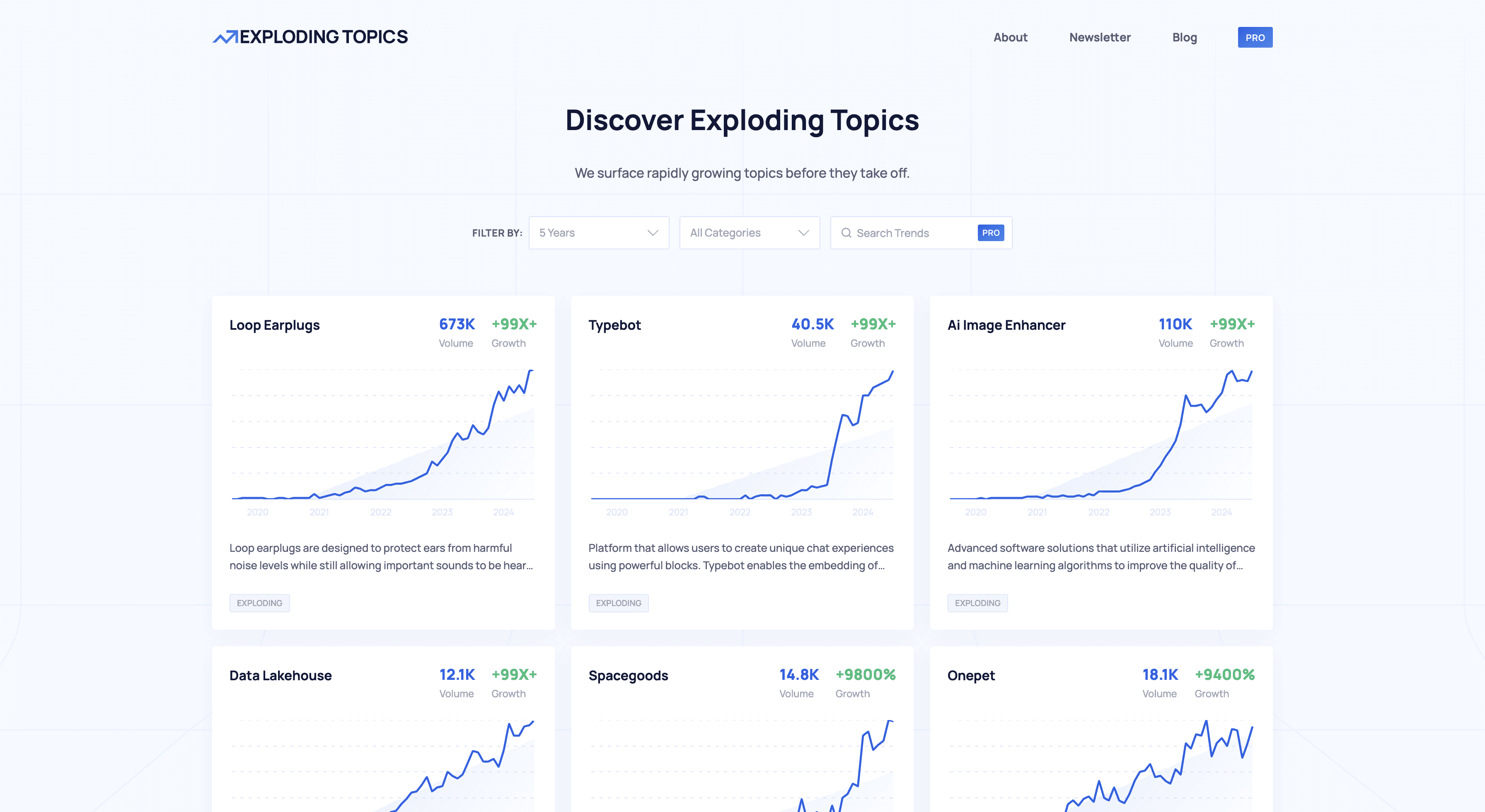Click the PRO badge inside search box

click(990, 233)
